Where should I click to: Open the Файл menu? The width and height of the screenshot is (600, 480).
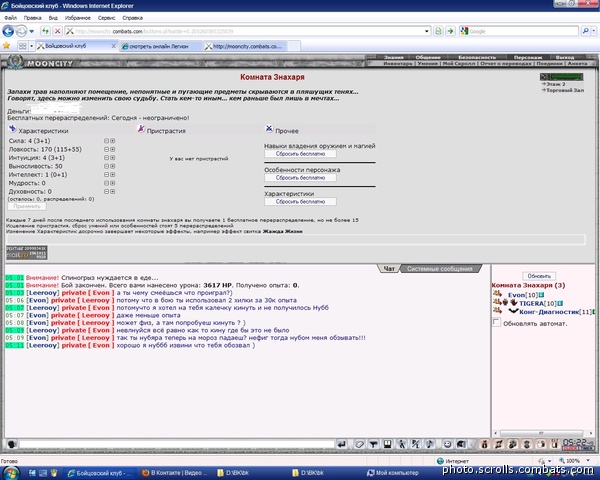point(10,18)
